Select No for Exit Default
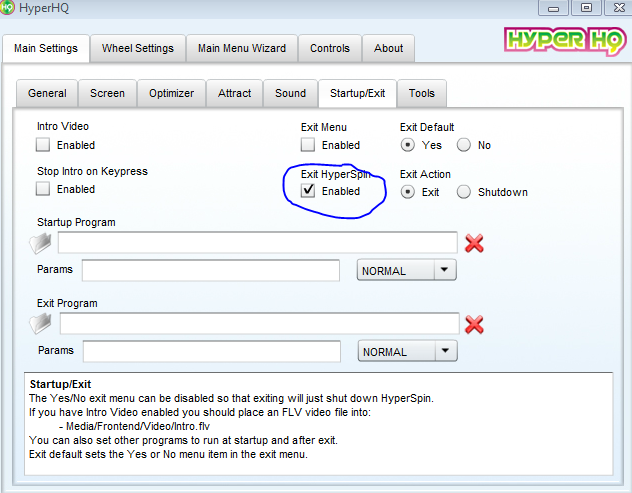 [x=464, y=145]
